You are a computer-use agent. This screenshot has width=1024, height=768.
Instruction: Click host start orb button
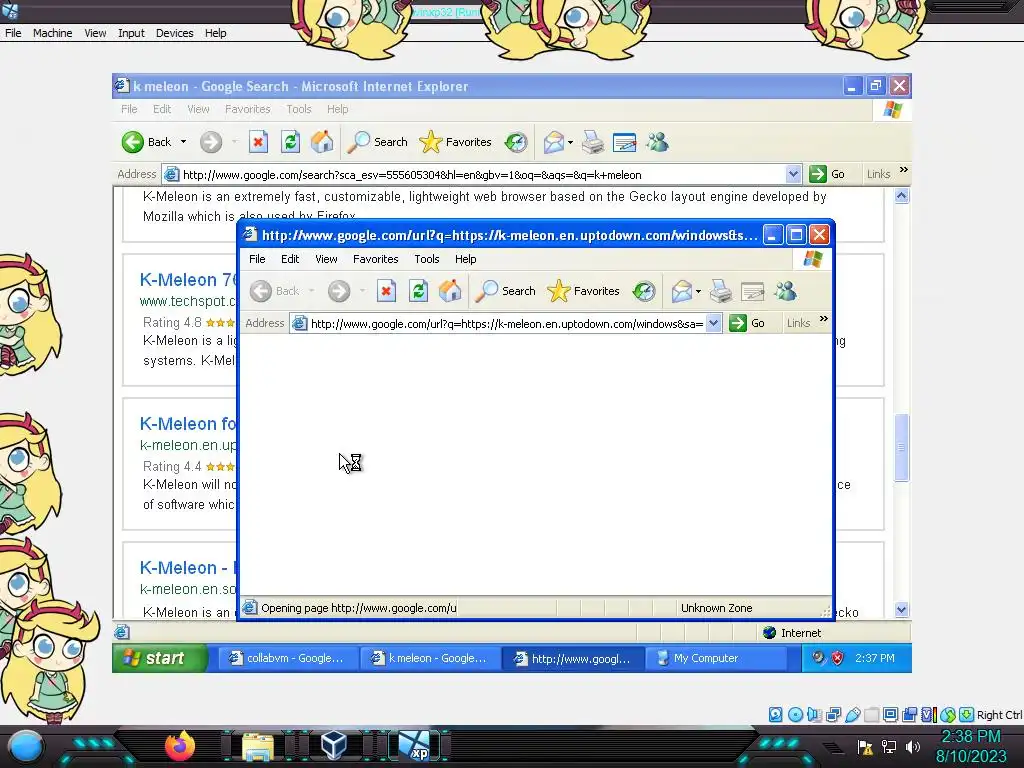[25, 746]
